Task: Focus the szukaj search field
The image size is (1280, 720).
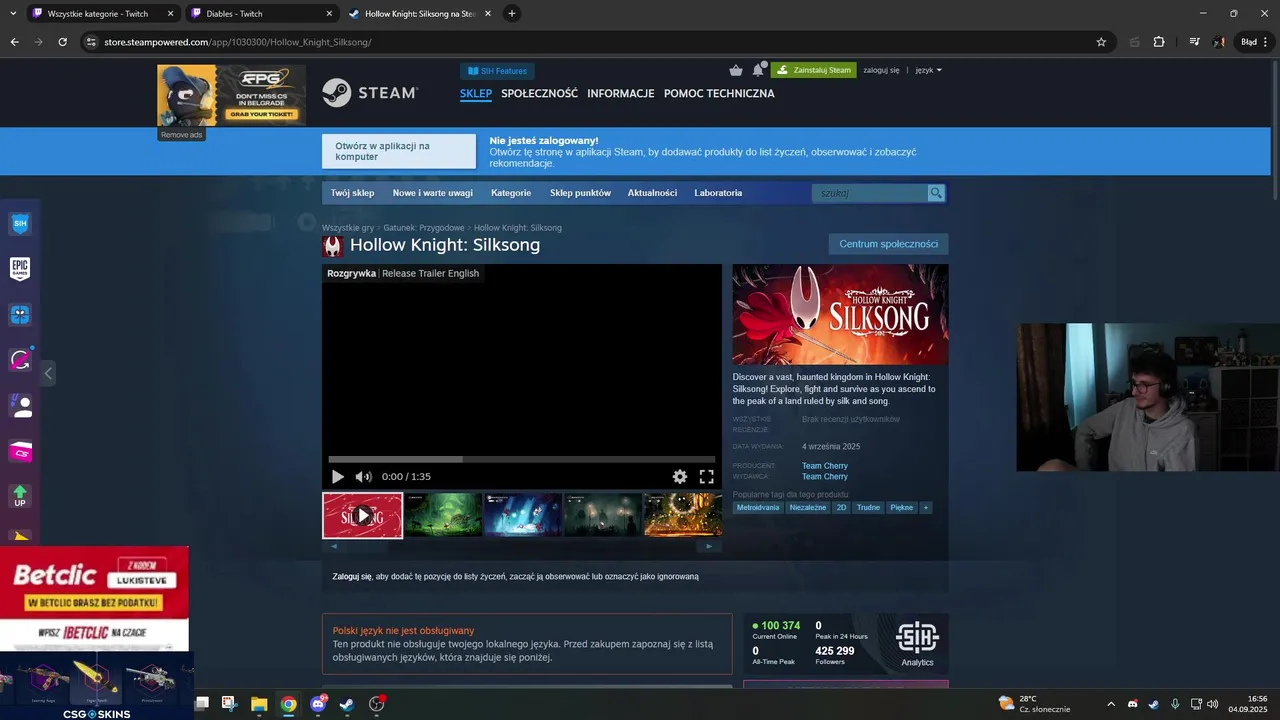Action: pyautogui.click(x=870, y=193)
